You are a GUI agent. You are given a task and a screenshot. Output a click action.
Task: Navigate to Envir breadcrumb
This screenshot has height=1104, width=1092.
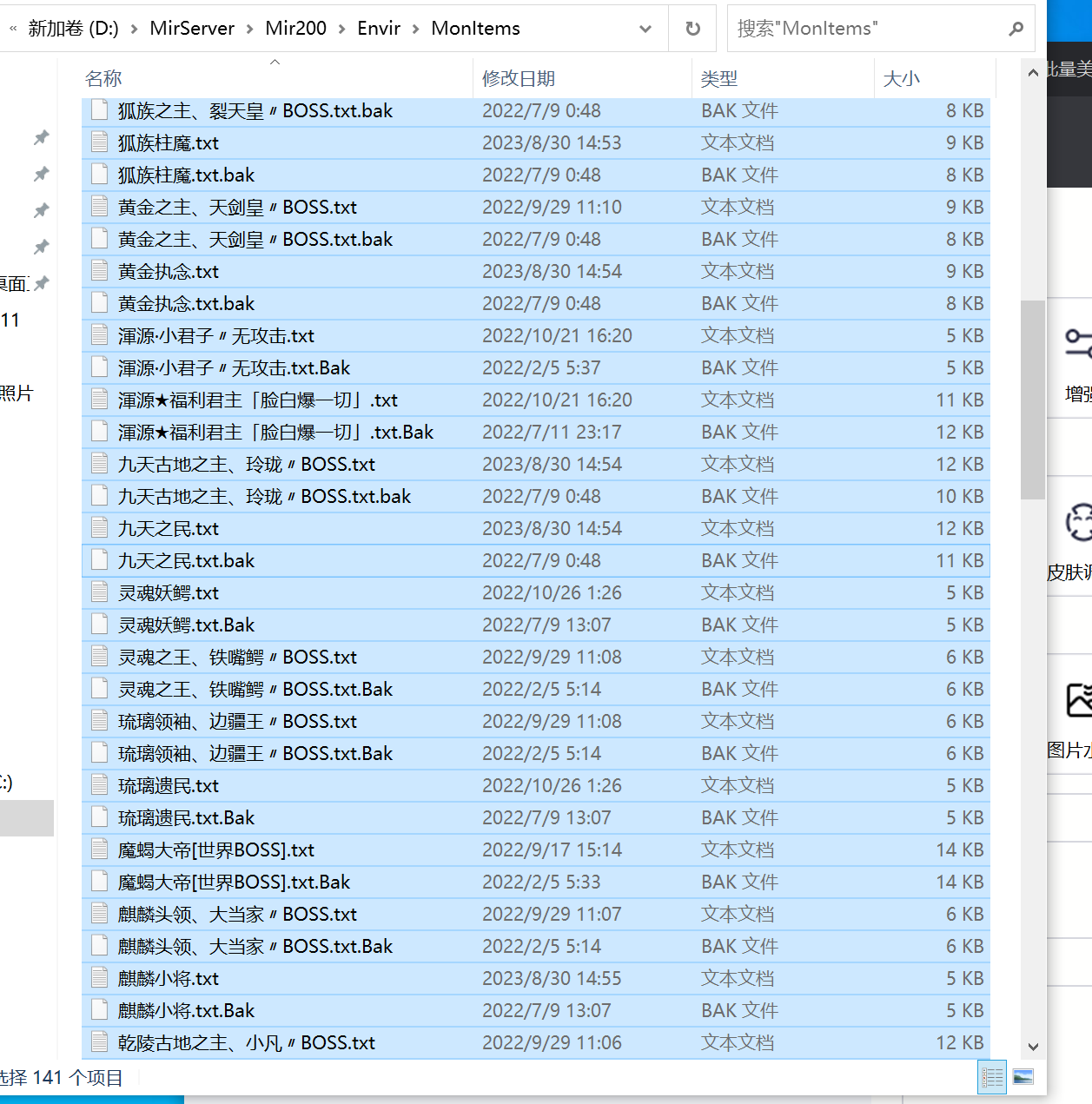click(x=379, y=29)
